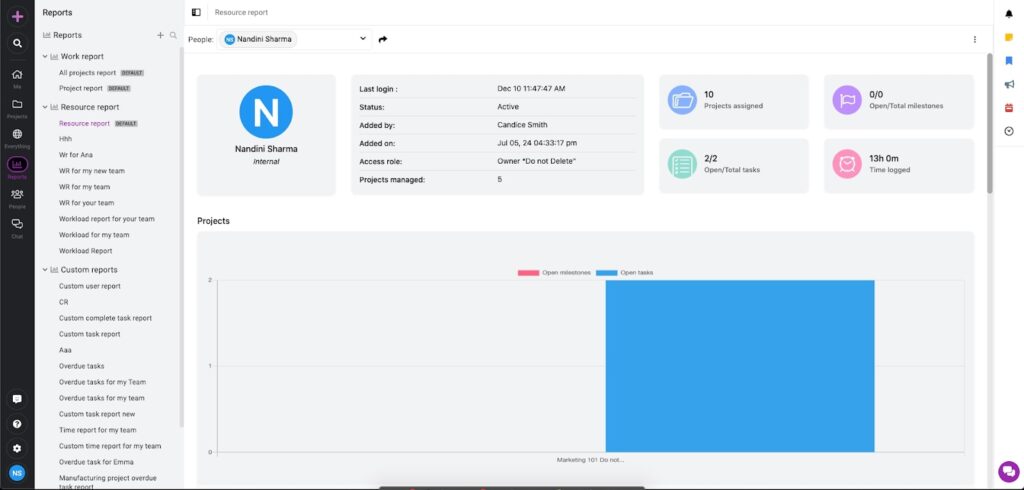Screen dimensions: 1024x490
Task: Click the Time logged clock icon
Action: click(x=847, y=164)
